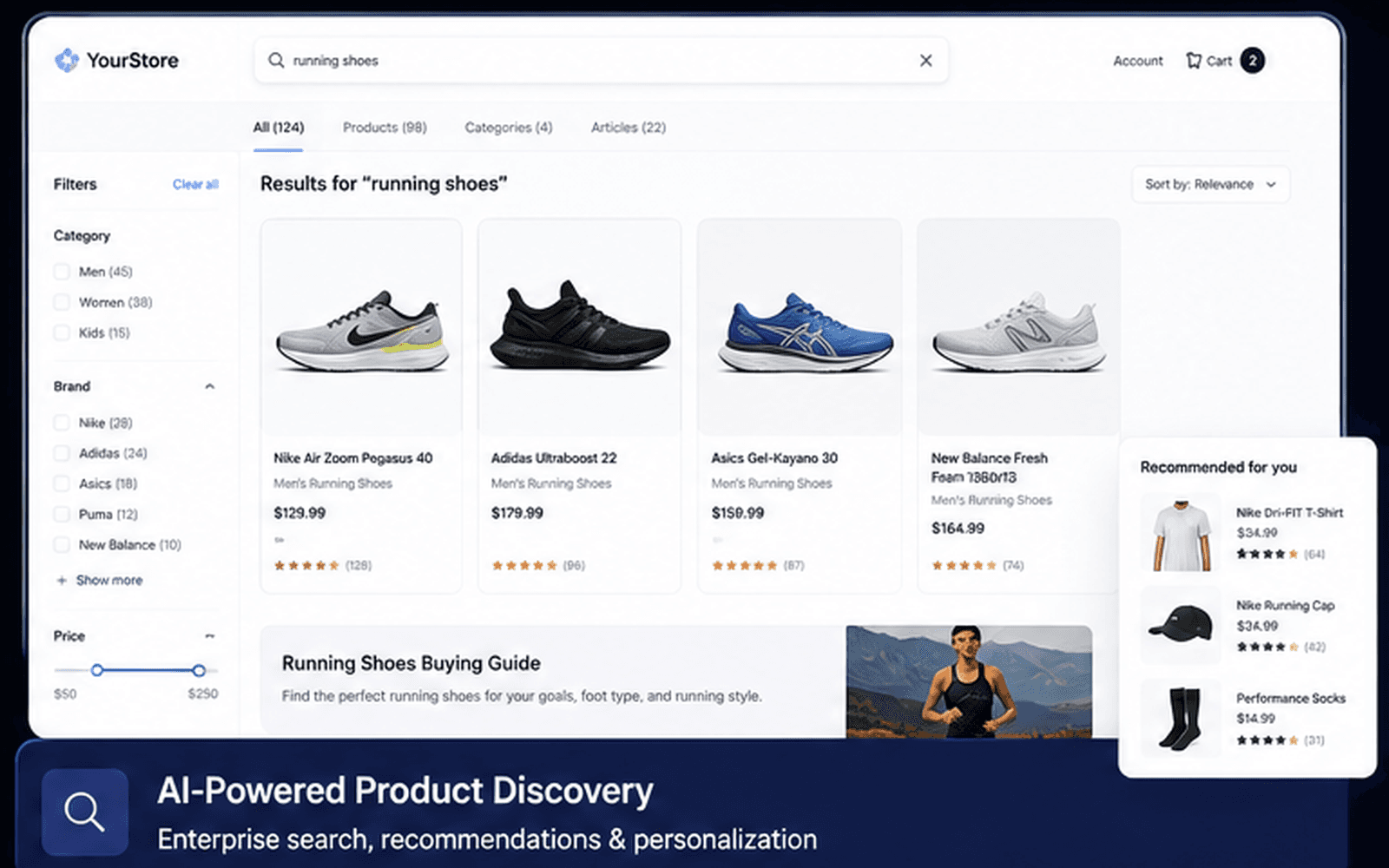
Task: Switch to the Products (98) tab
Action: point(385,128)
